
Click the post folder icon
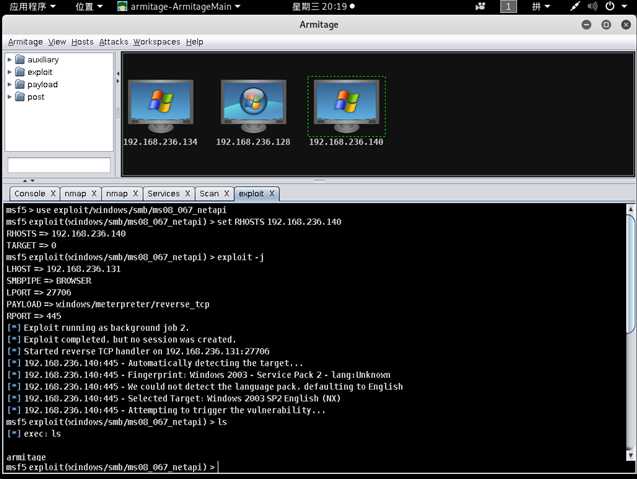pos(20,97)
